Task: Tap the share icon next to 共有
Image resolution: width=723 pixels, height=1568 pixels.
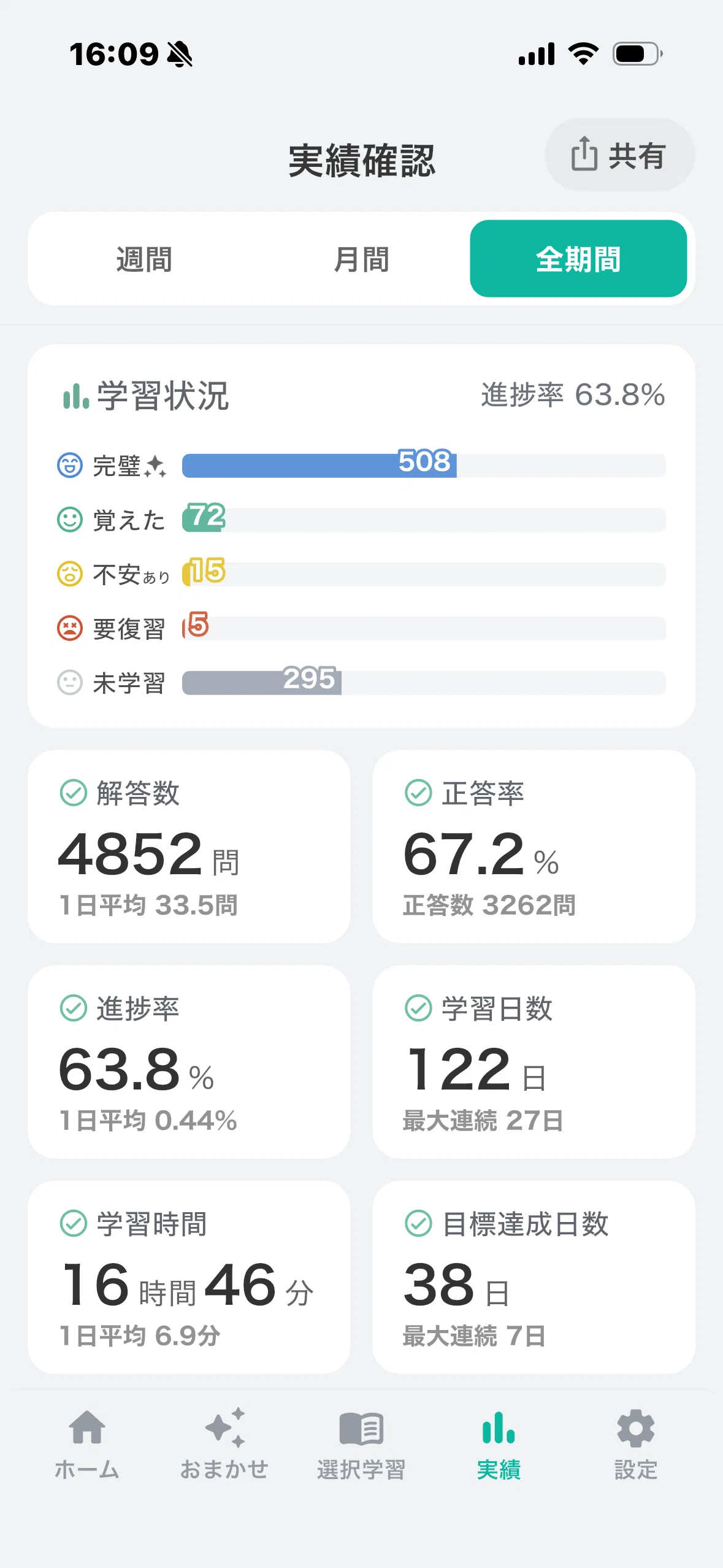Action: tap(584, 153)
